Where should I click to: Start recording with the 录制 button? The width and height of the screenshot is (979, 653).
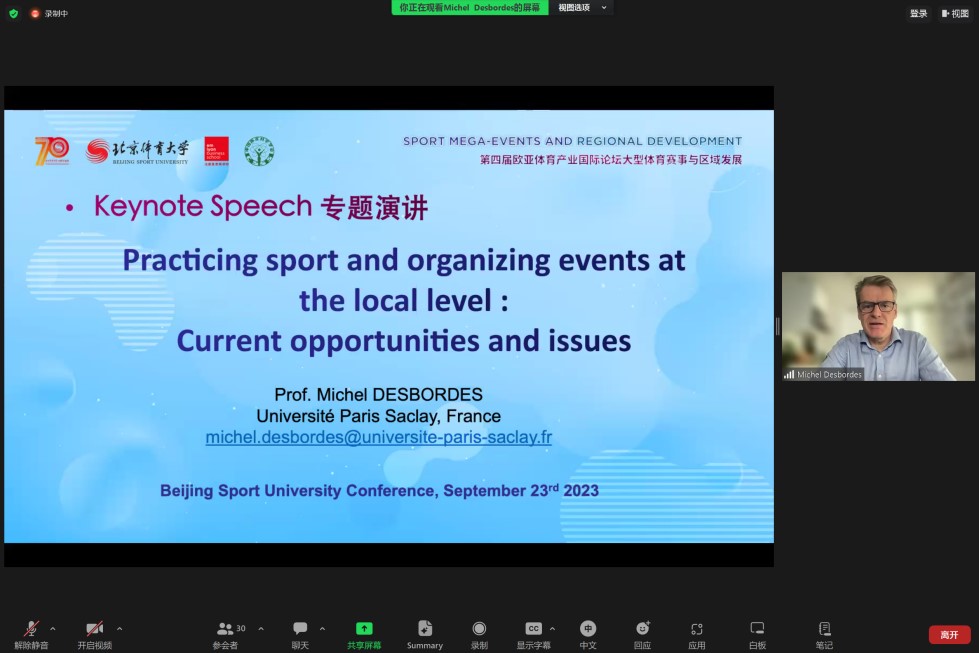(x=479, y=629)
